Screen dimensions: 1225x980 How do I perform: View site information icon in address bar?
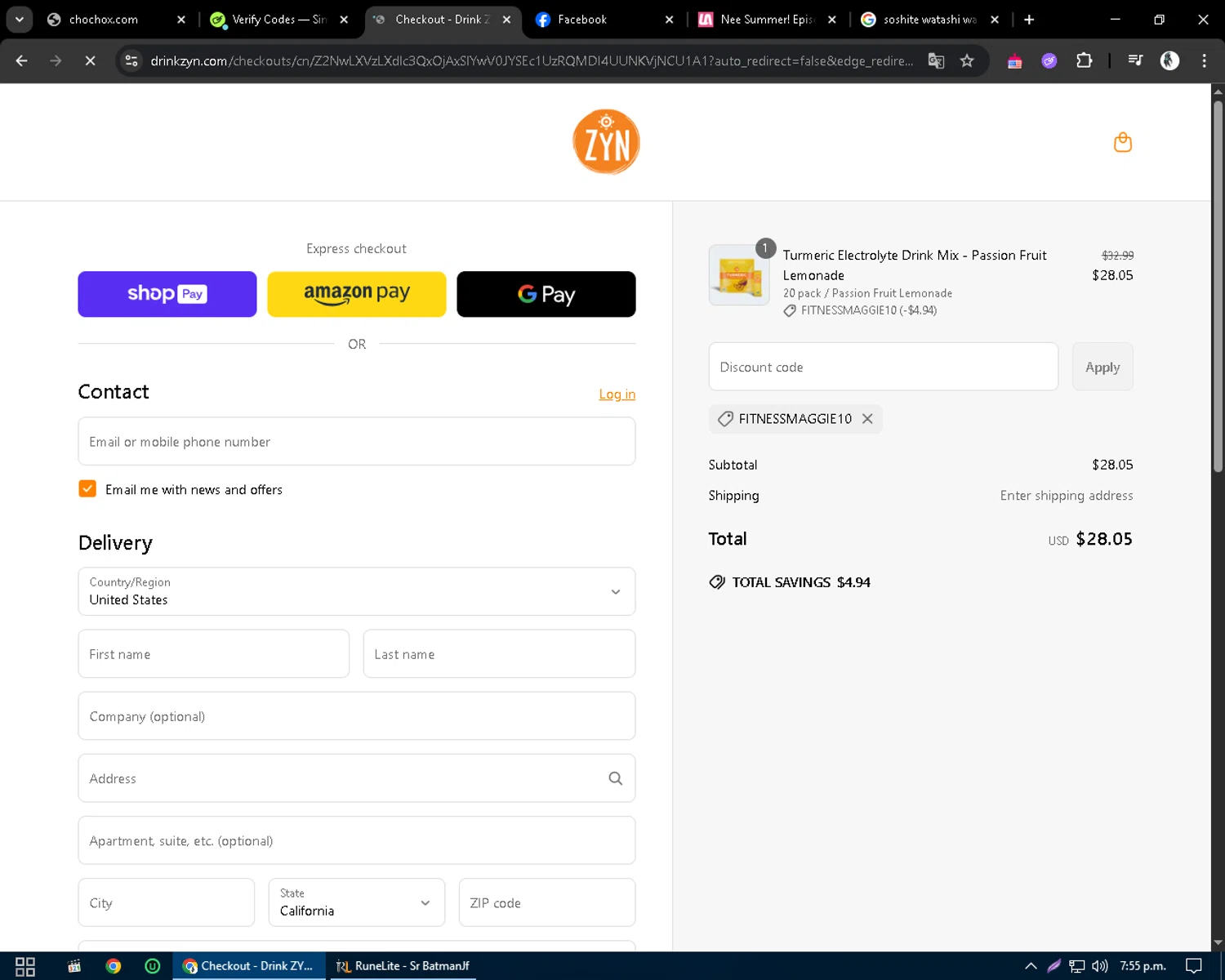tap(131, 60)
